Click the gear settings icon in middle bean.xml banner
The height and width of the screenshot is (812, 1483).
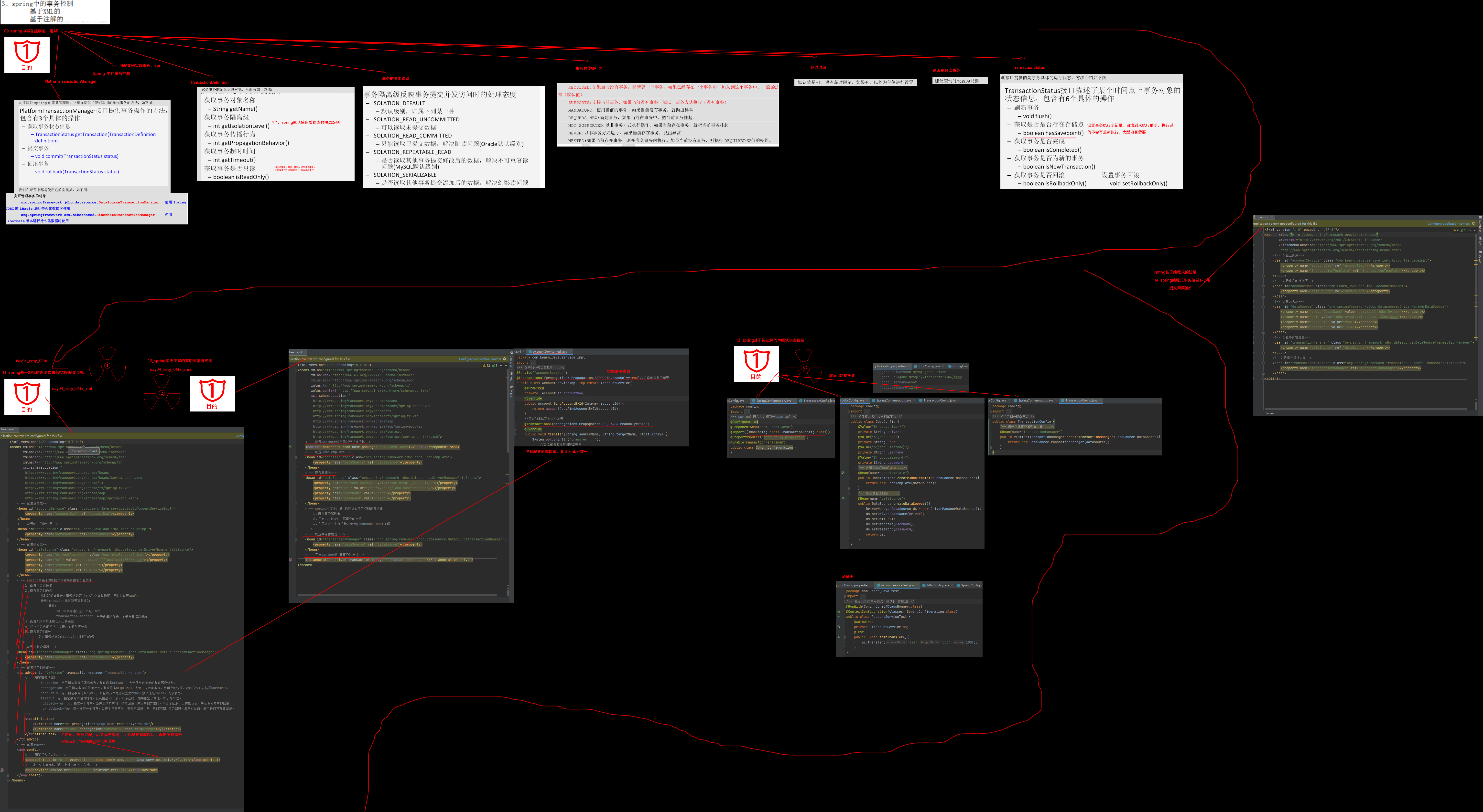(x=505, y=359)
